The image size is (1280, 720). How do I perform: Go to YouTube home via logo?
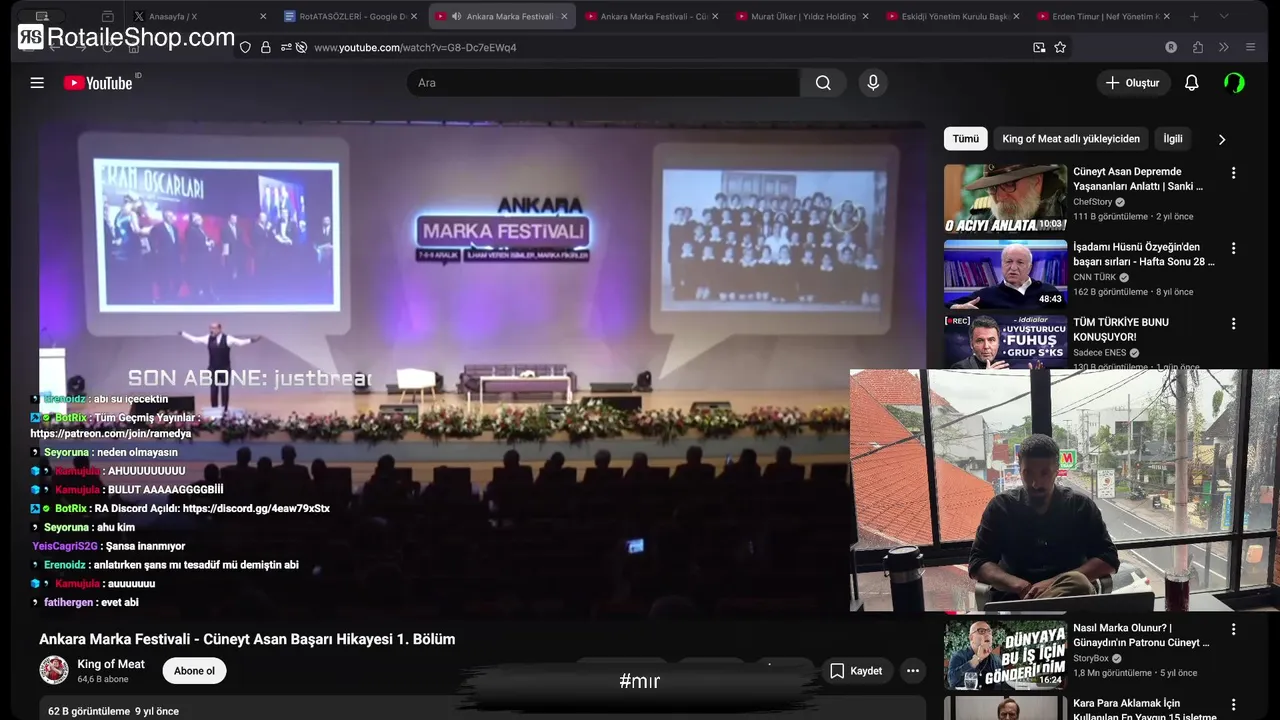(98, 83)
